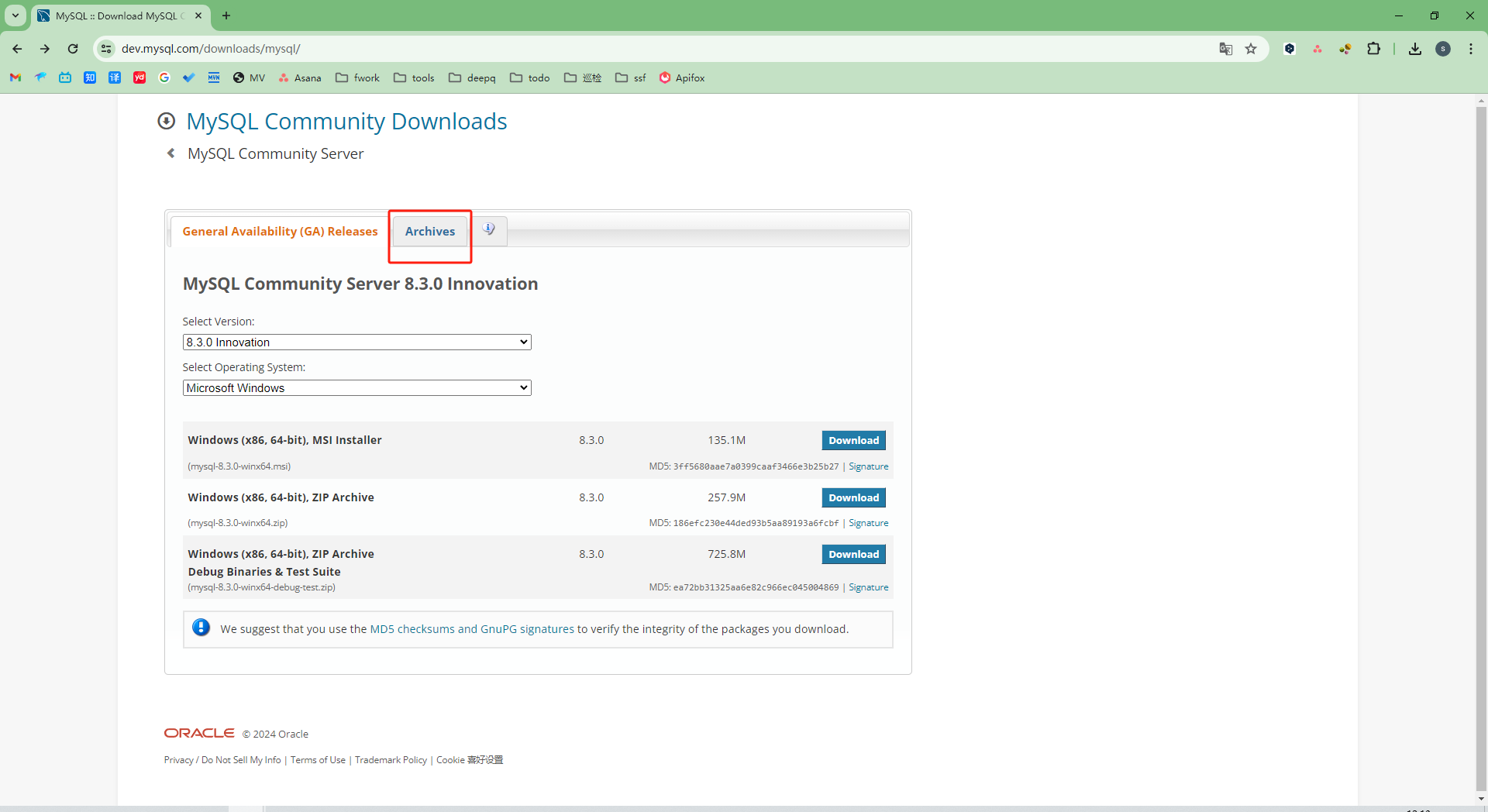
Task: Close the MySQL Download browser tab
Action: (x=198, y=15)
